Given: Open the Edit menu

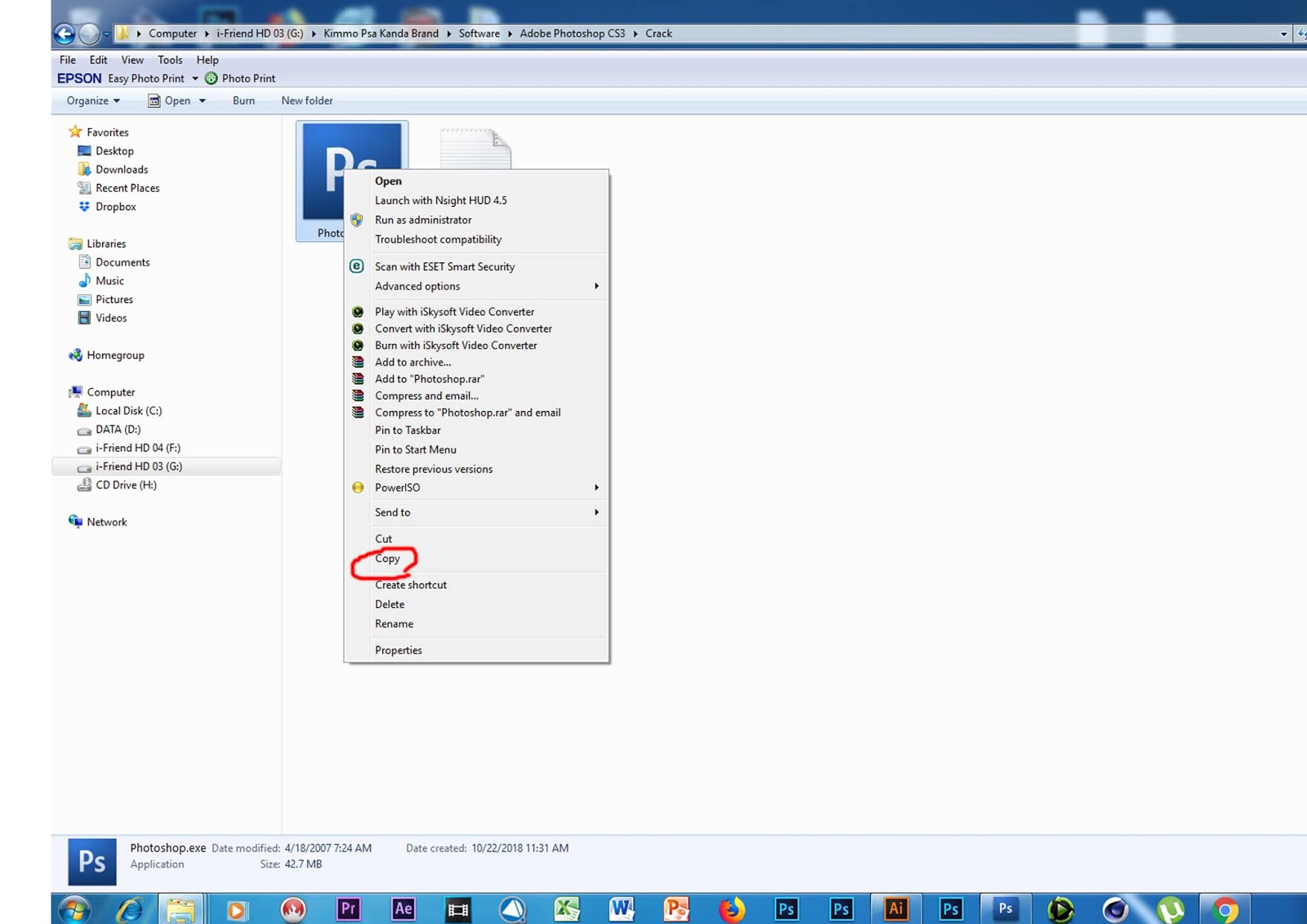Looking at the screenshot, I should pos(98,60).
